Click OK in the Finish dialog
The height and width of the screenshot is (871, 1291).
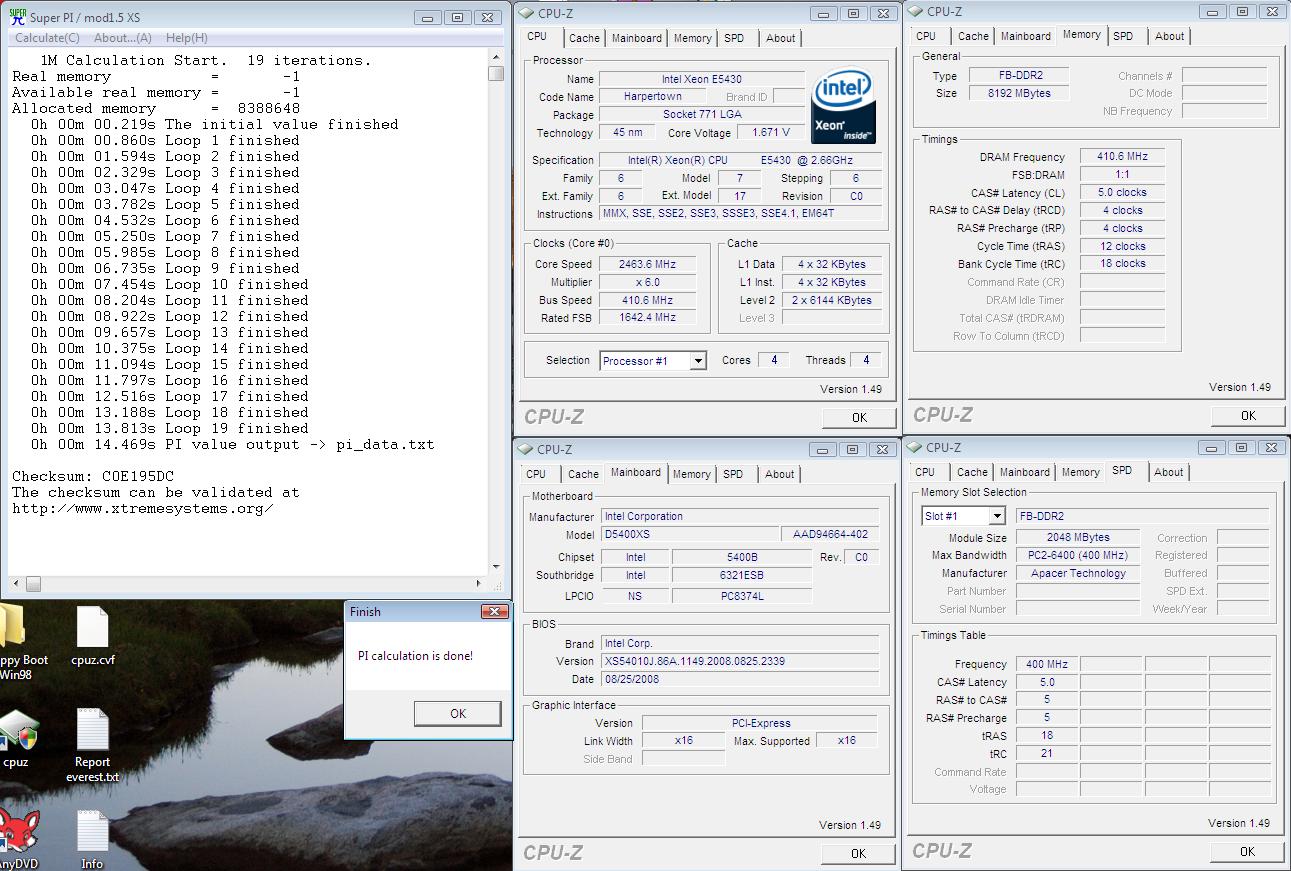coord(458,713)
